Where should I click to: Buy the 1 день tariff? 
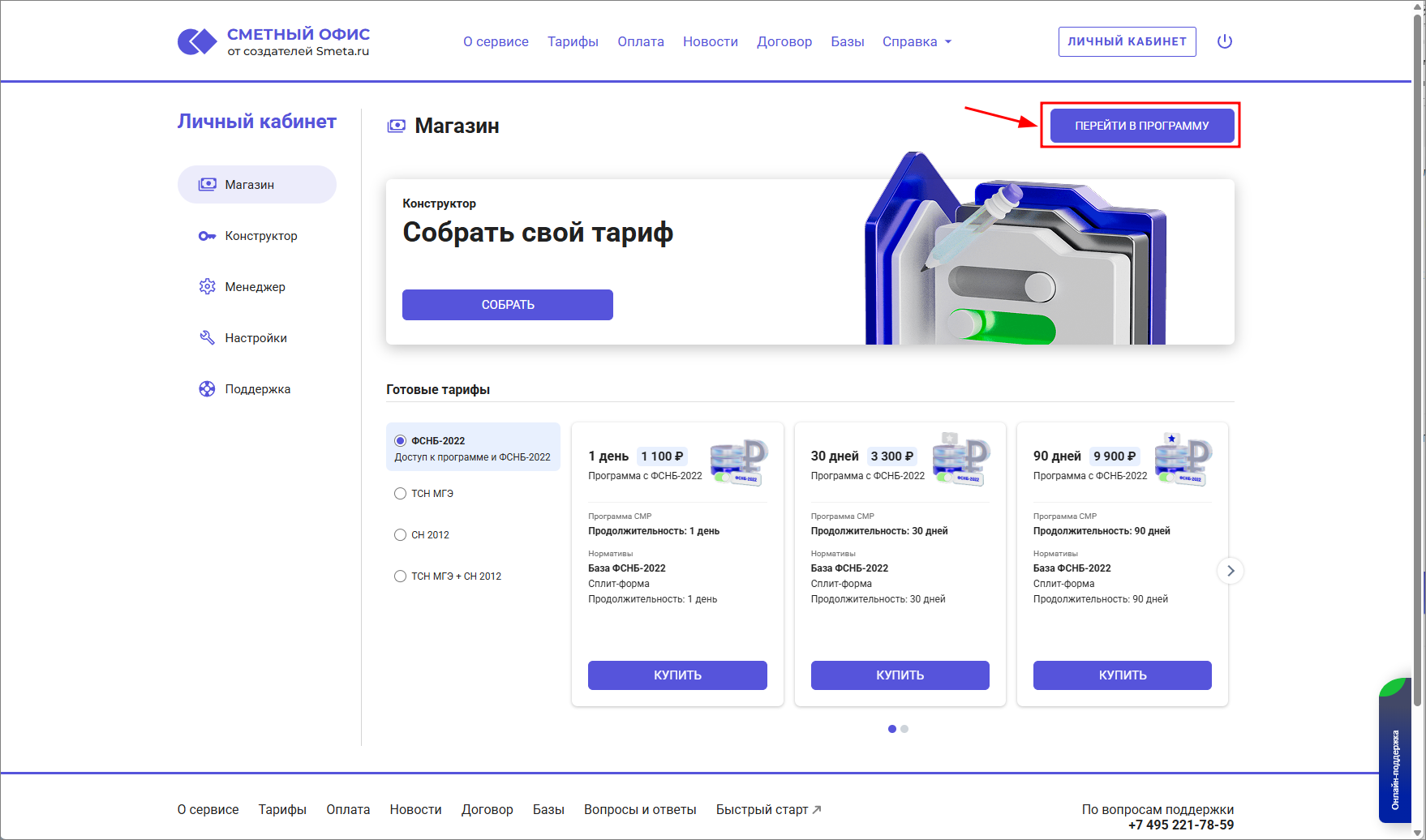point(677,675)
